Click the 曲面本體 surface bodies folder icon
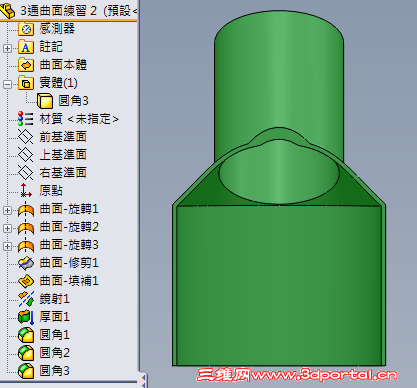This screenshot has width=417, height=388. point(26,65)
